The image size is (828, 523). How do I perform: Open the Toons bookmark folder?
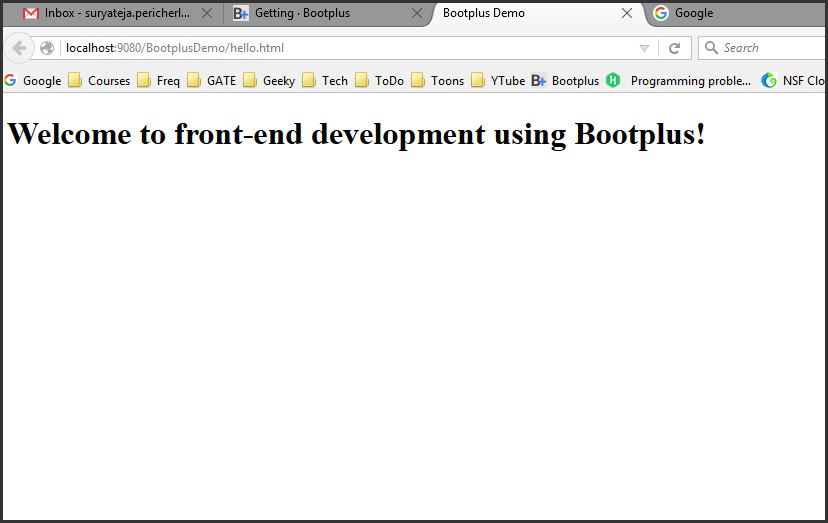[x=438, y=81]
